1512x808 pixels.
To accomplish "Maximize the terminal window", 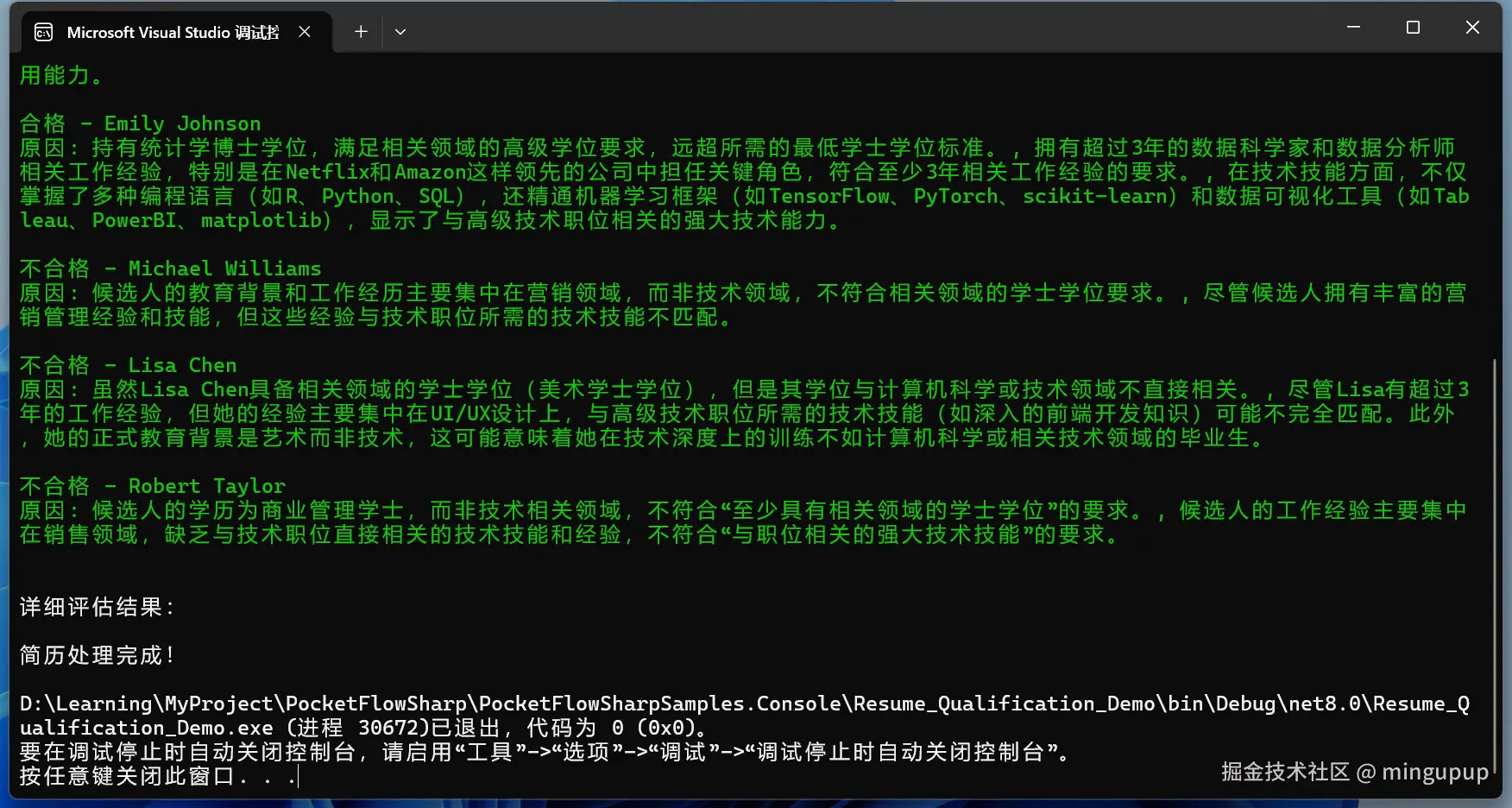I will tap(1413, 28).
